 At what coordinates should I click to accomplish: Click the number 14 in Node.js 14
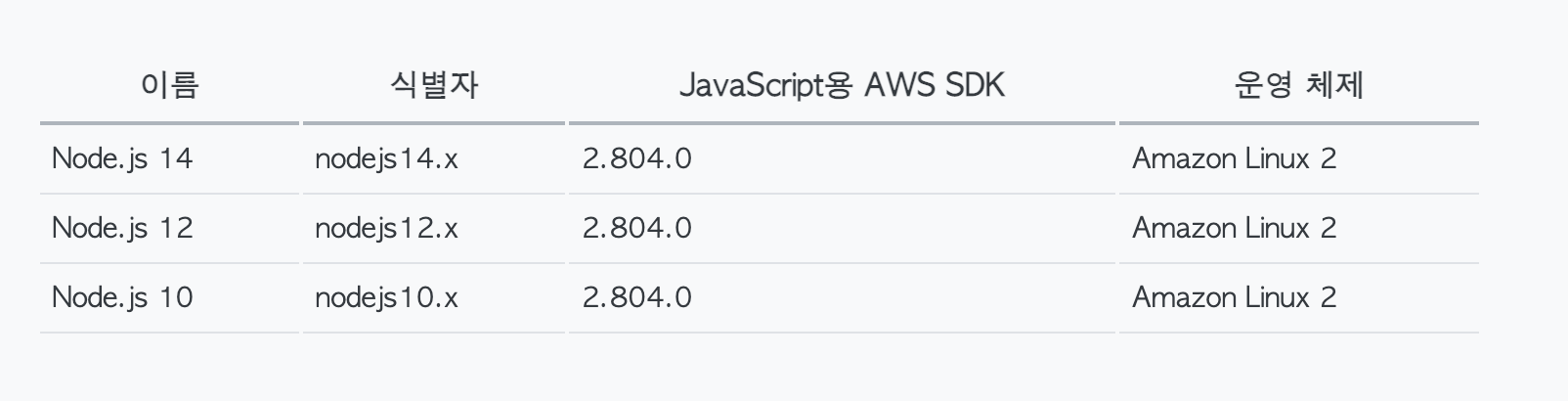click(x=176, y=158)
